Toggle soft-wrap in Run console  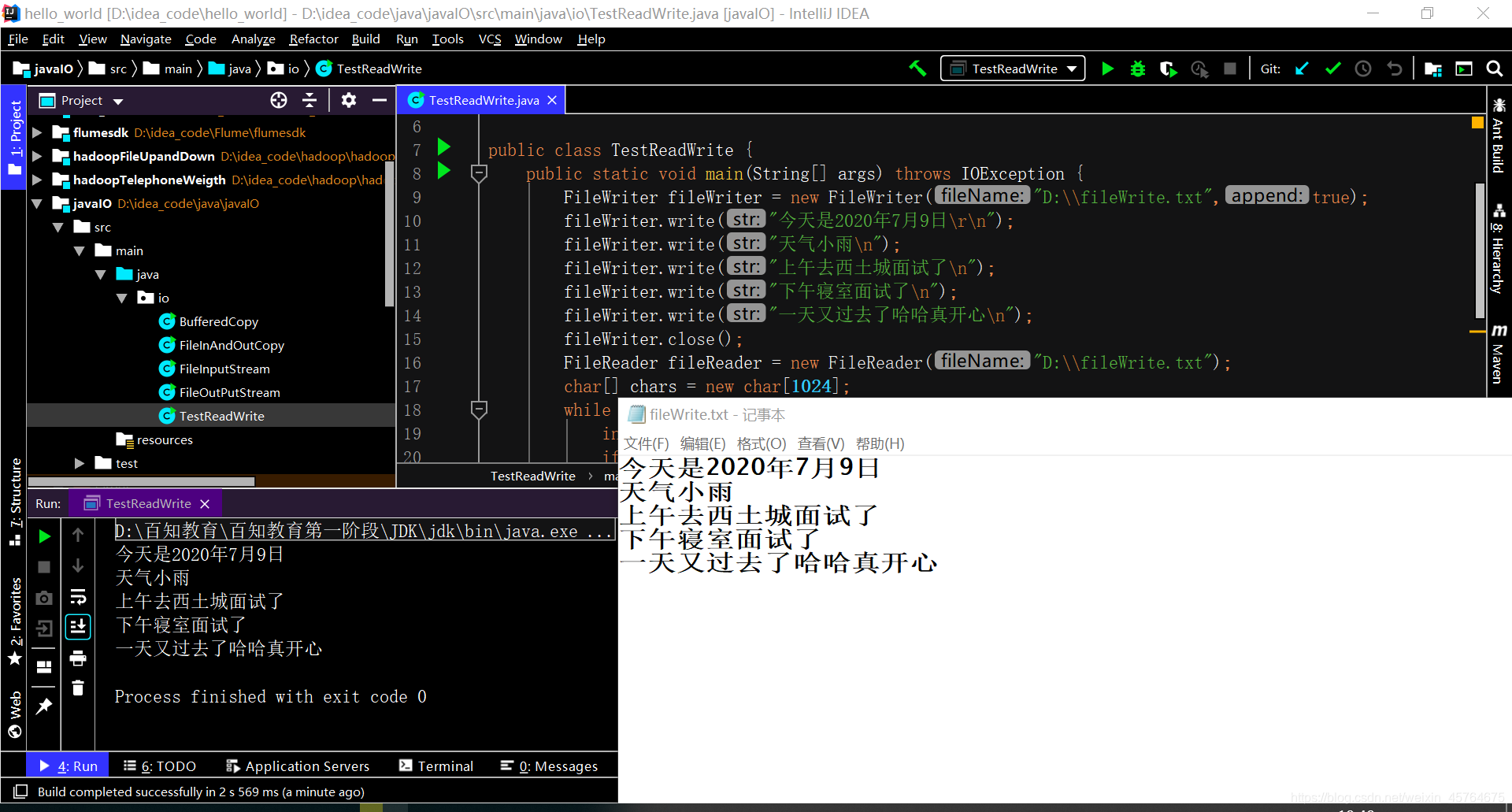77,597
